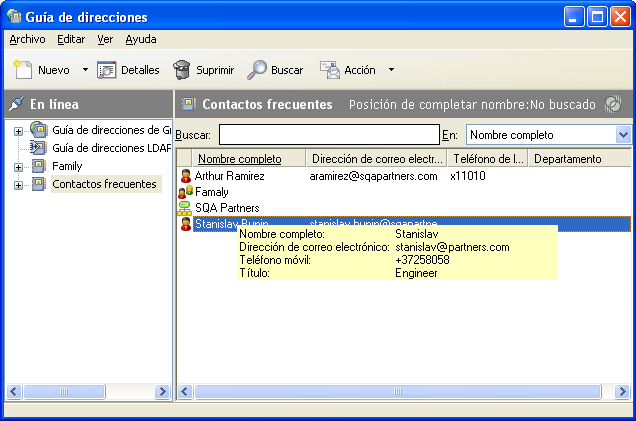Select Contactos frecuentes in the tree

104,184
